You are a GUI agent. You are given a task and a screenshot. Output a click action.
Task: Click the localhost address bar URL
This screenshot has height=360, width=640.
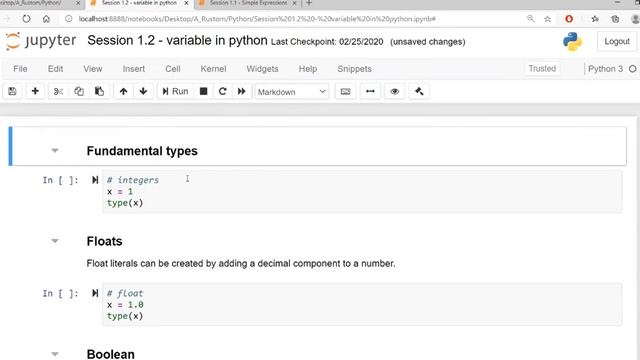257,19
